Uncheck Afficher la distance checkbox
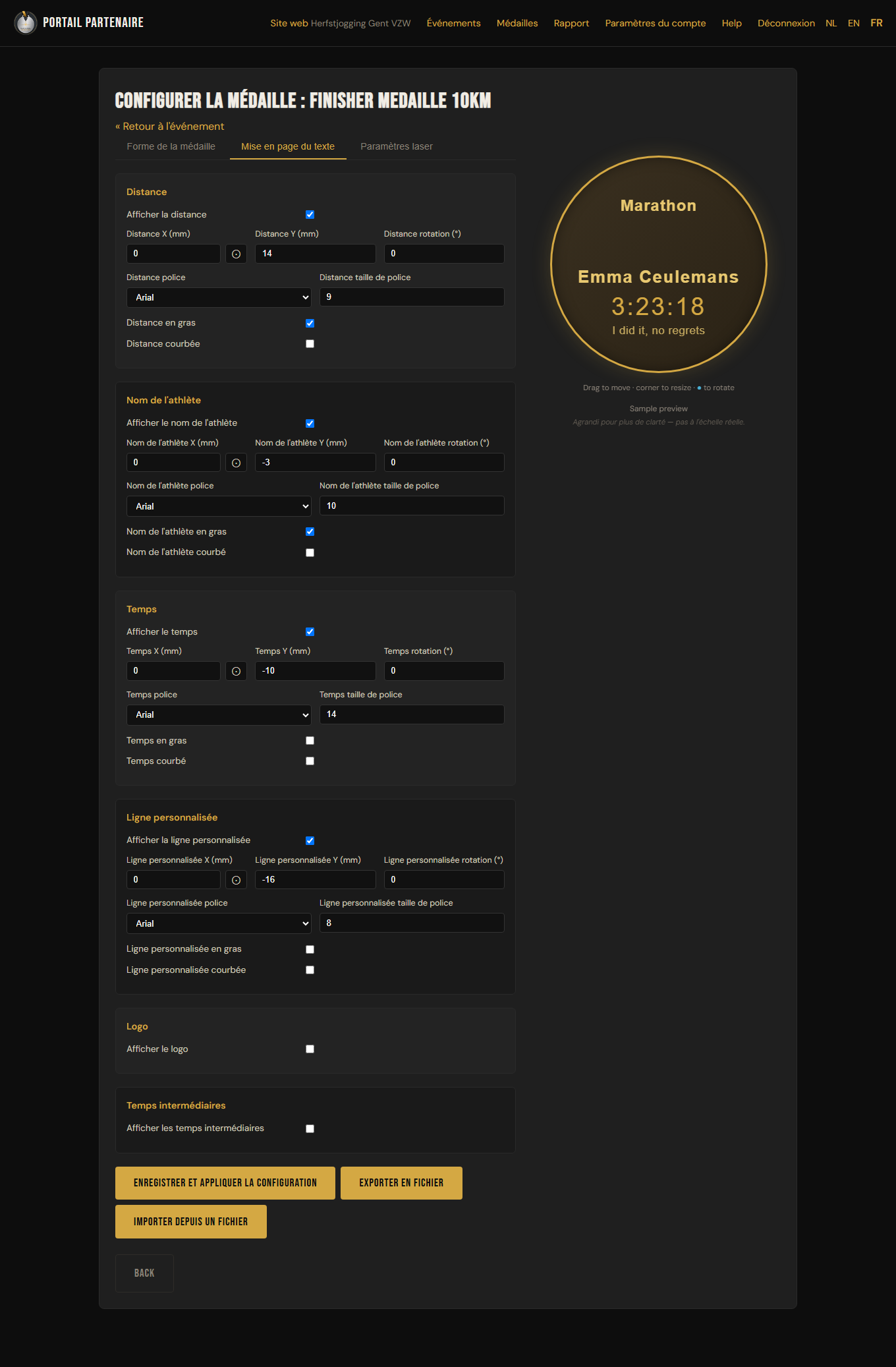This screenshot has height=1367, width=896. (x=310, y=215)
